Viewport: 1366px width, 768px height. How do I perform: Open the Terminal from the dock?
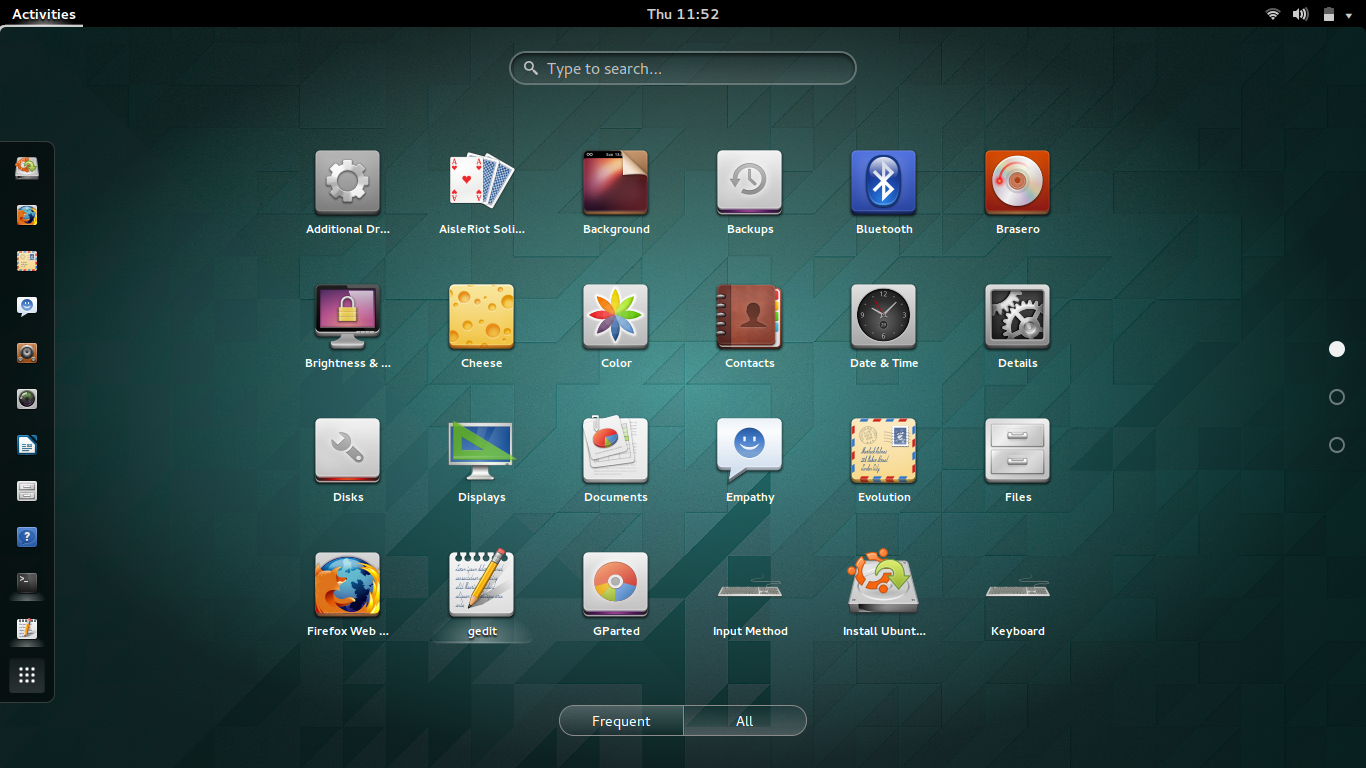click(26, 583)
